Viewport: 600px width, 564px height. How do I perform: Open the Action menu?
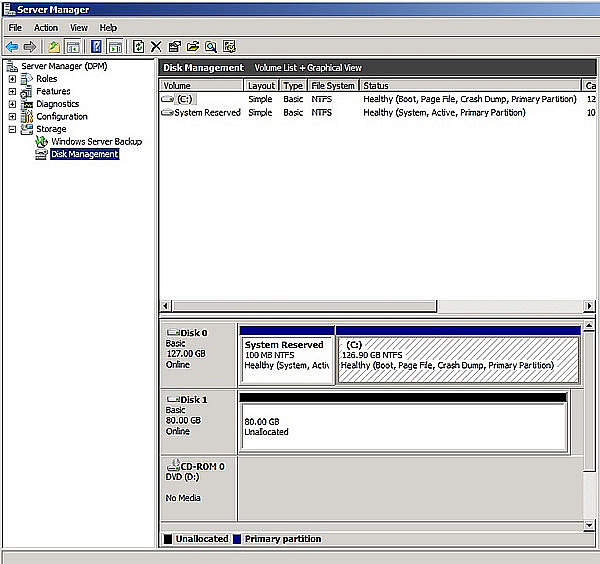click(x=46, y=28)
